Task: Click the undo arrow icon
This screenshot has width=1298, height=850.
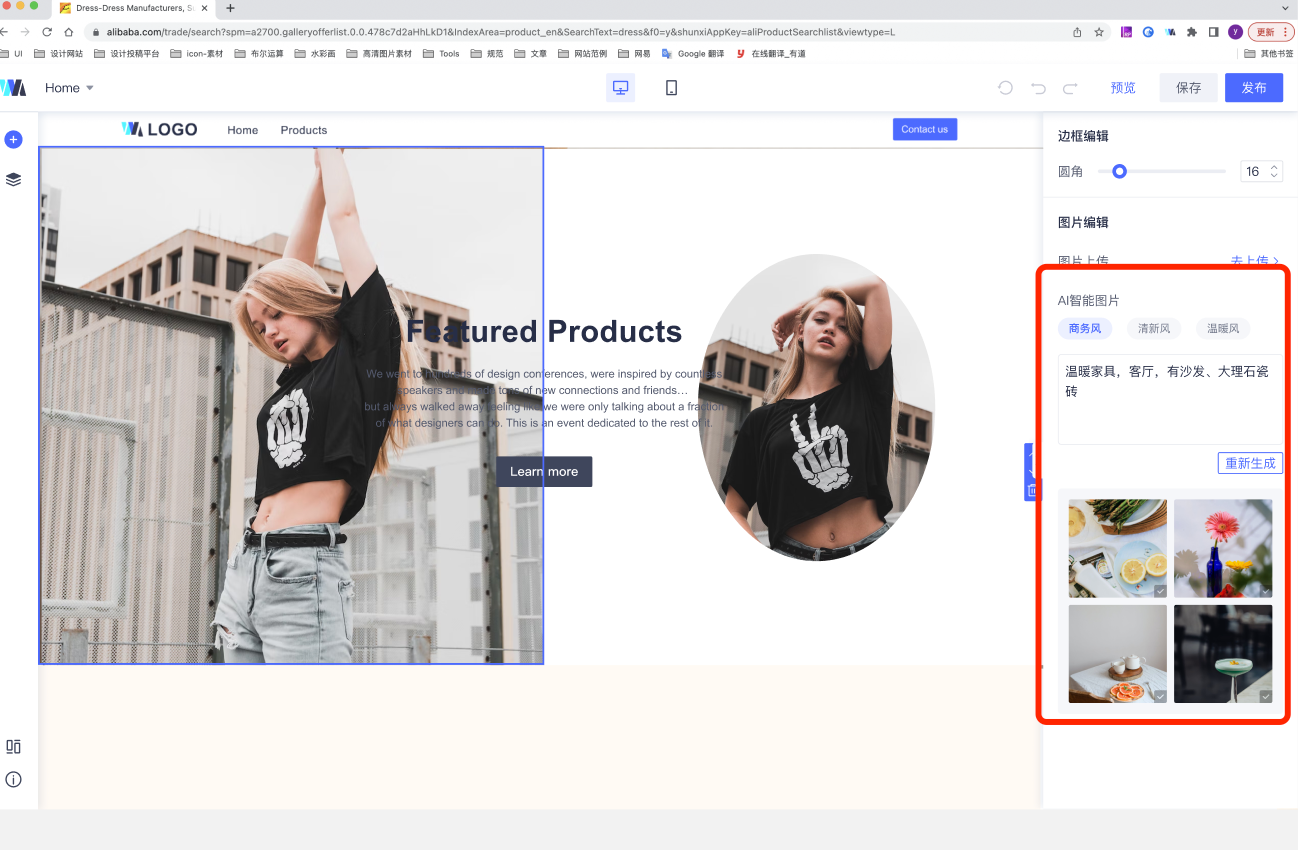Action: 1038,88
